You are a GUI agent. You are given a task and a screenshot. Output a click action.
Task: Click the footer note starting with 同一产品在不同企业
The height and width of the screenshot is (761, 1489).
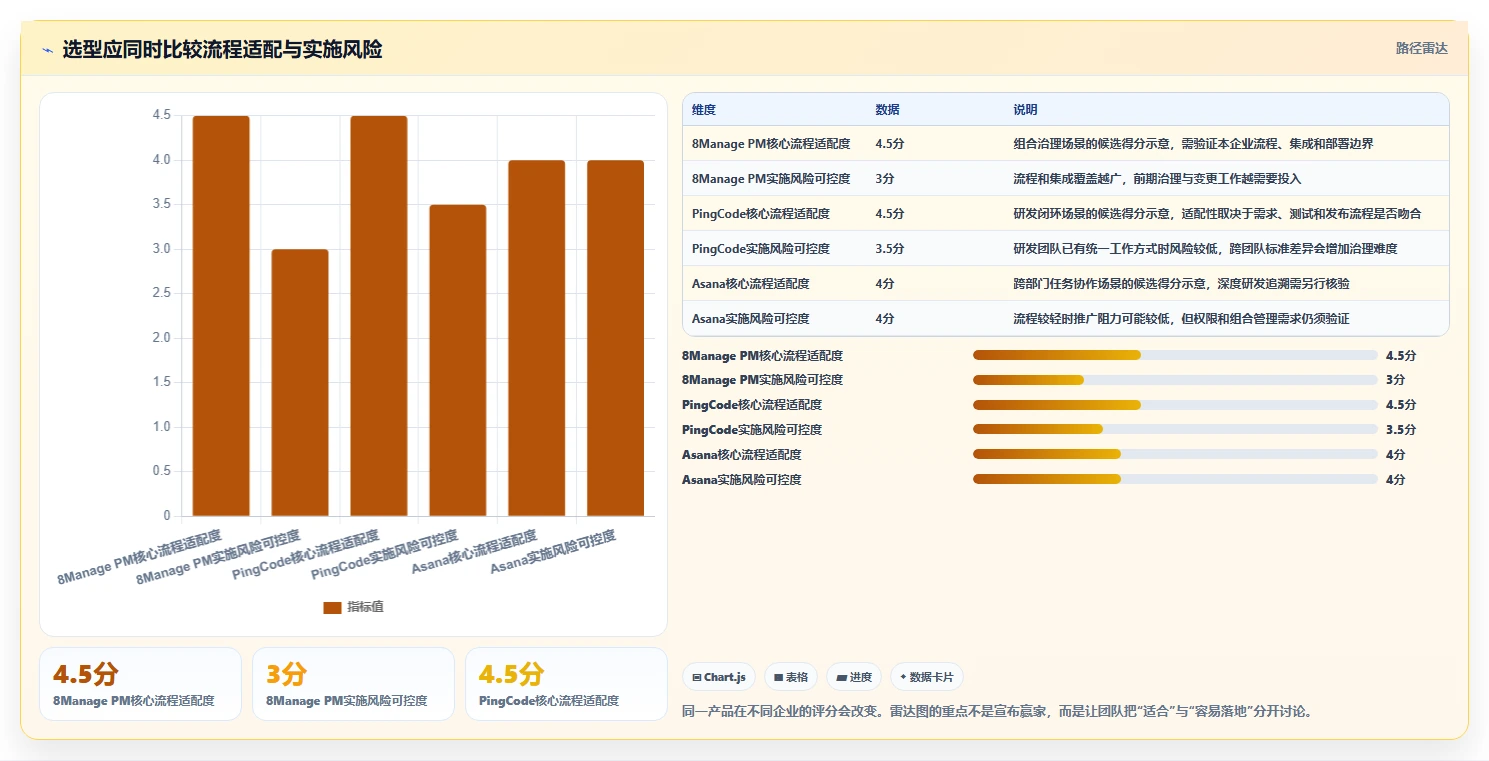click(x=996, y=712)
